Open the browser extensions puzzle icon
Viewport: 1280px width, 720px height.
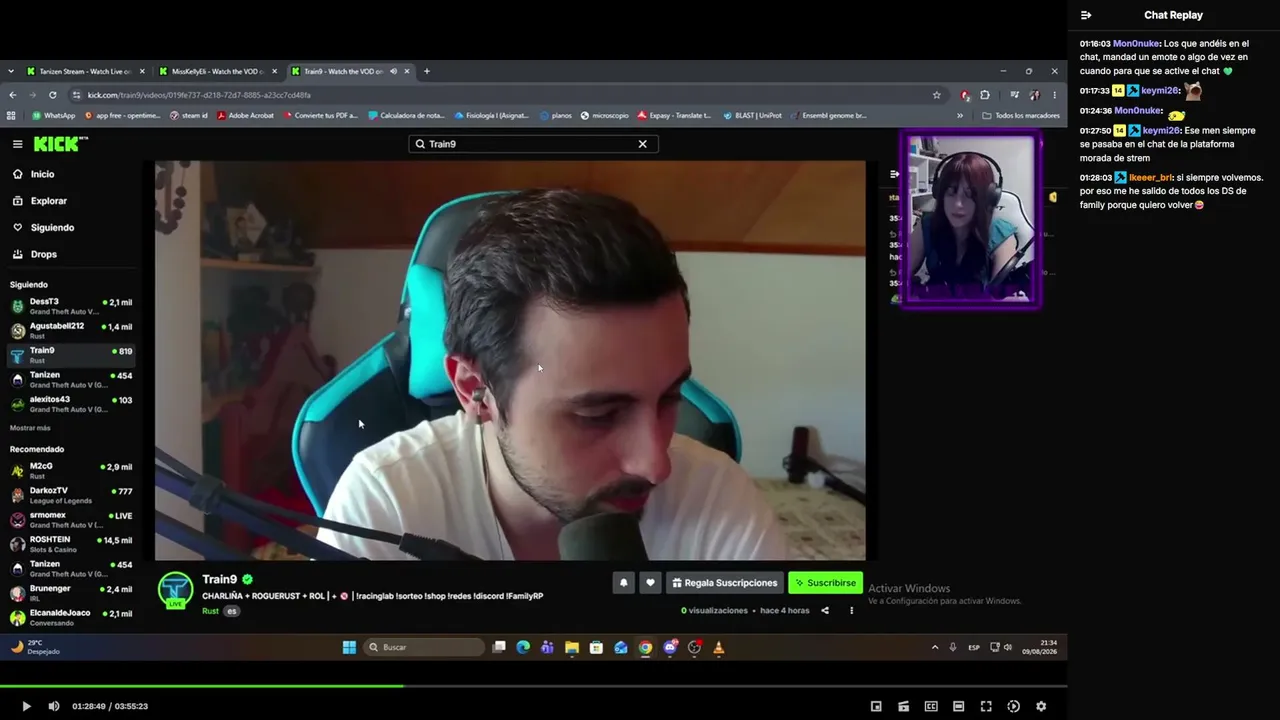(985, 95)
